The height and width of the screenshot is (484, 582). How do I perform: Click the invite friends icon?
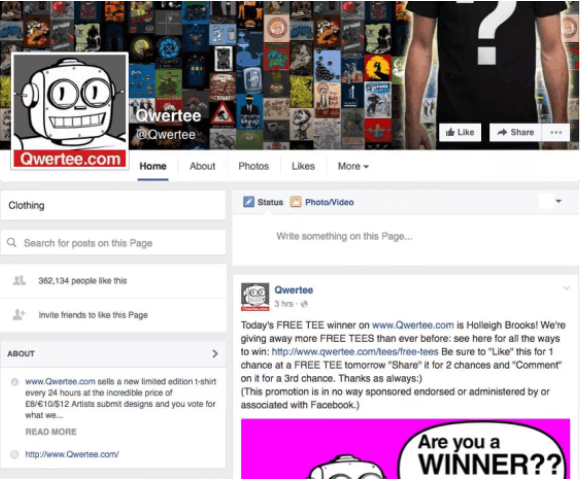pyautogui.click(x=19, y=315)
